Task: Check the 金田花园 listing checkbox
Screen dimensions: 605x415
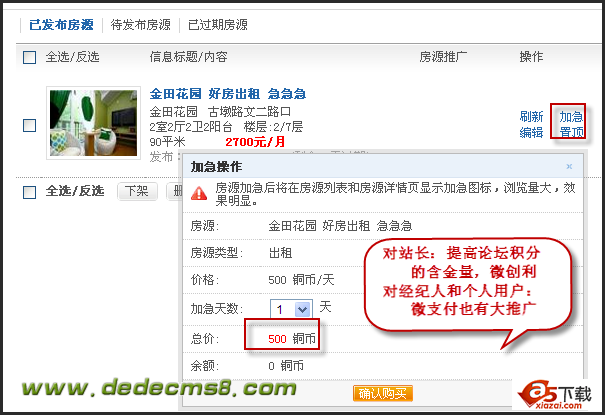Action: pyautogui.click(x=30, y=125)
